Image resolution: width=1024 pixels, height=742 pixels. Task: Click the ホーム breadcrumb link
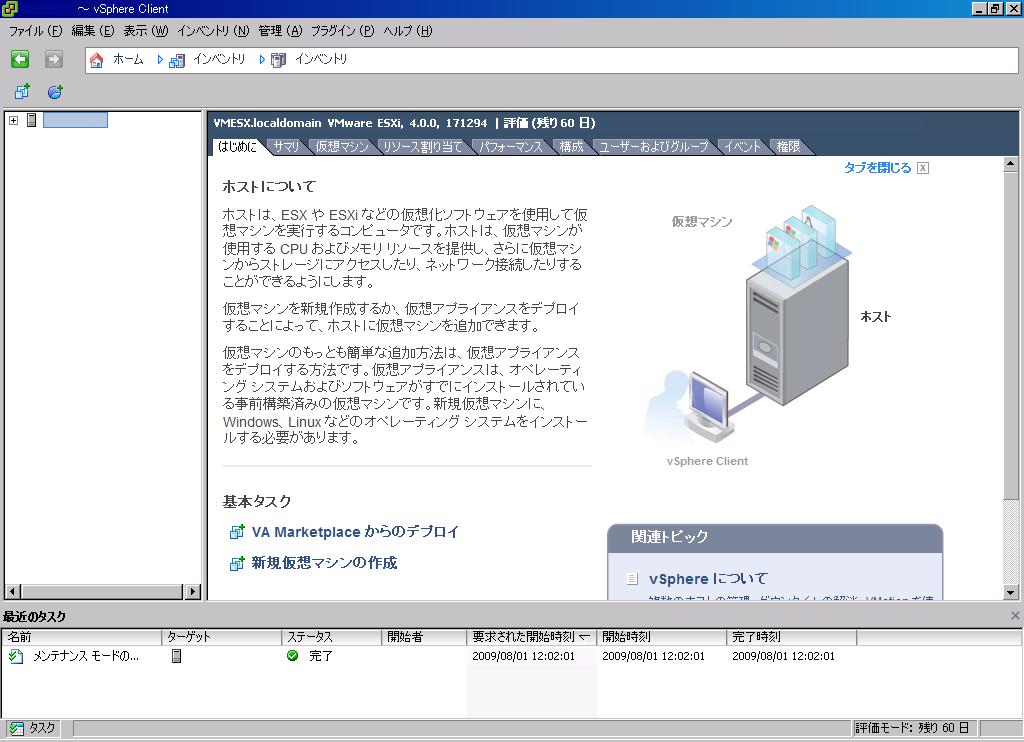(128, 59)
